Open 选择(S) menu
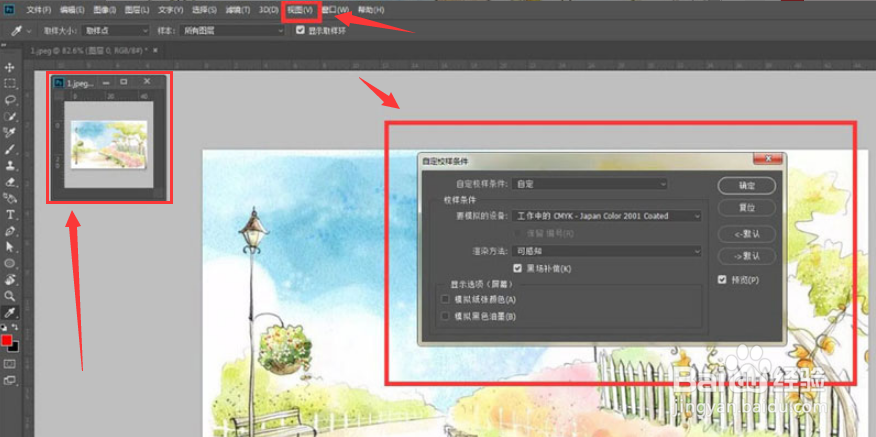The width and height of the screenshot is (876, 437). pos(204,10)
